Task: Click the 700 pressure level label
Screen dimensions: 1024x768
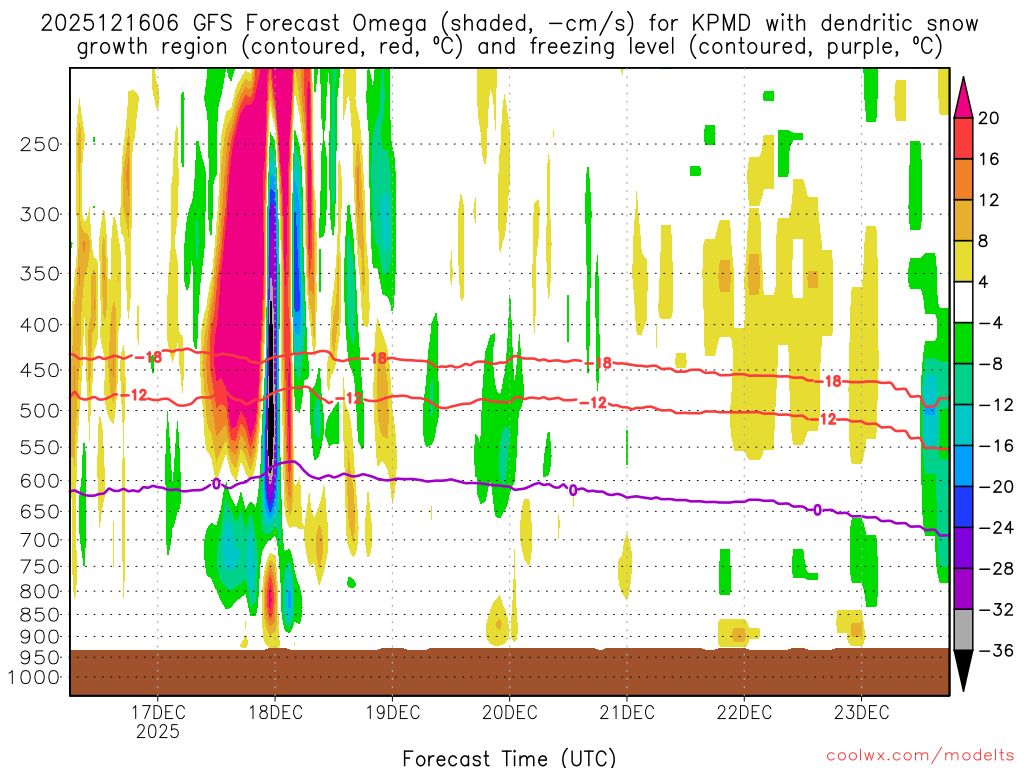Action: click(x=40, y=540)
